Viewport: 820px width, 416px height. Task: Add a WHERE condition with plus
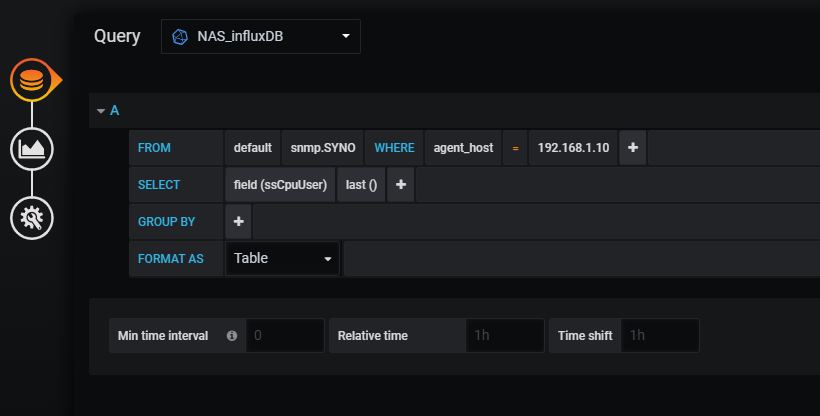633,148
